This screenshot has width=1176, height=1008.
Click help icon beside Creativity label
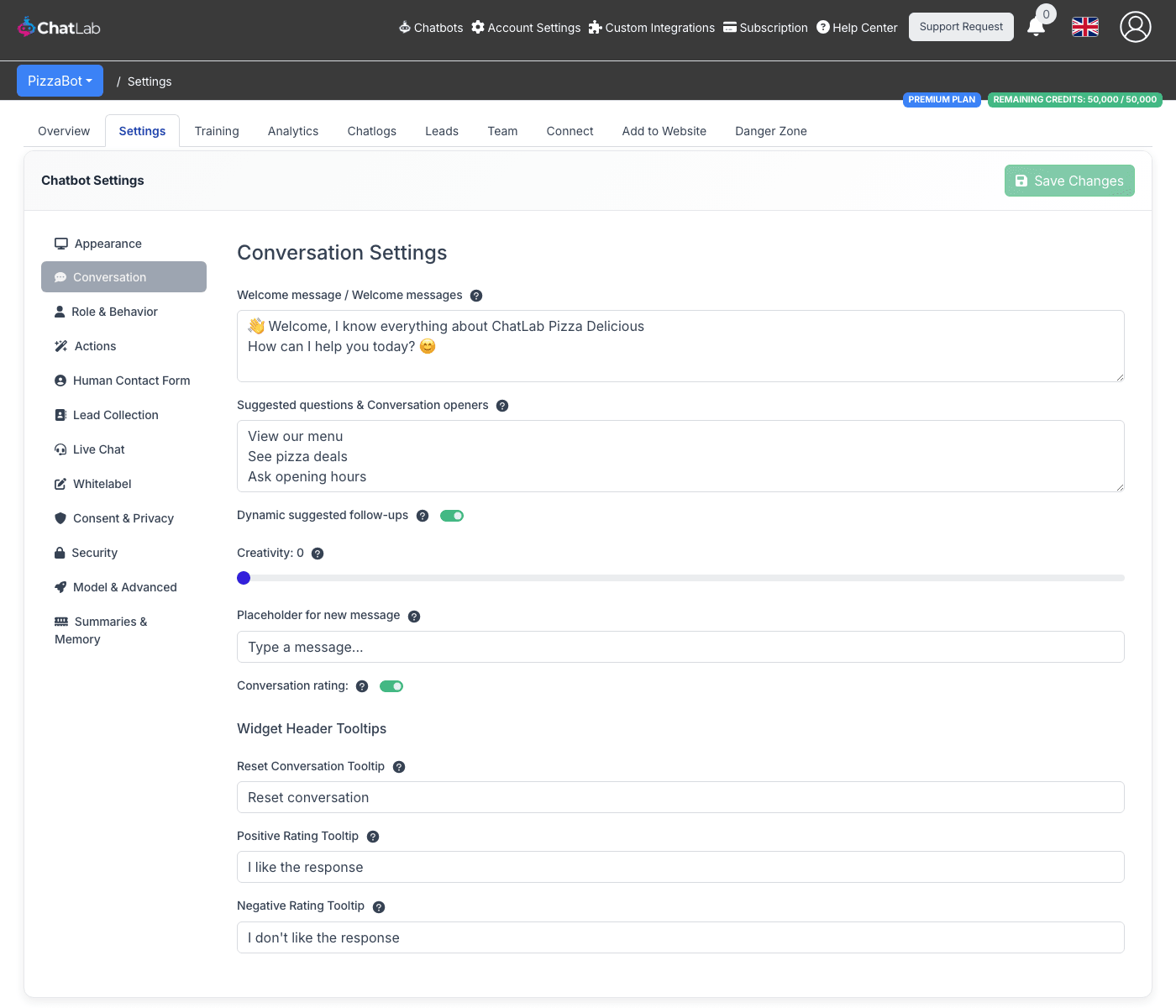pyautogui.click(x=318, y=554)
